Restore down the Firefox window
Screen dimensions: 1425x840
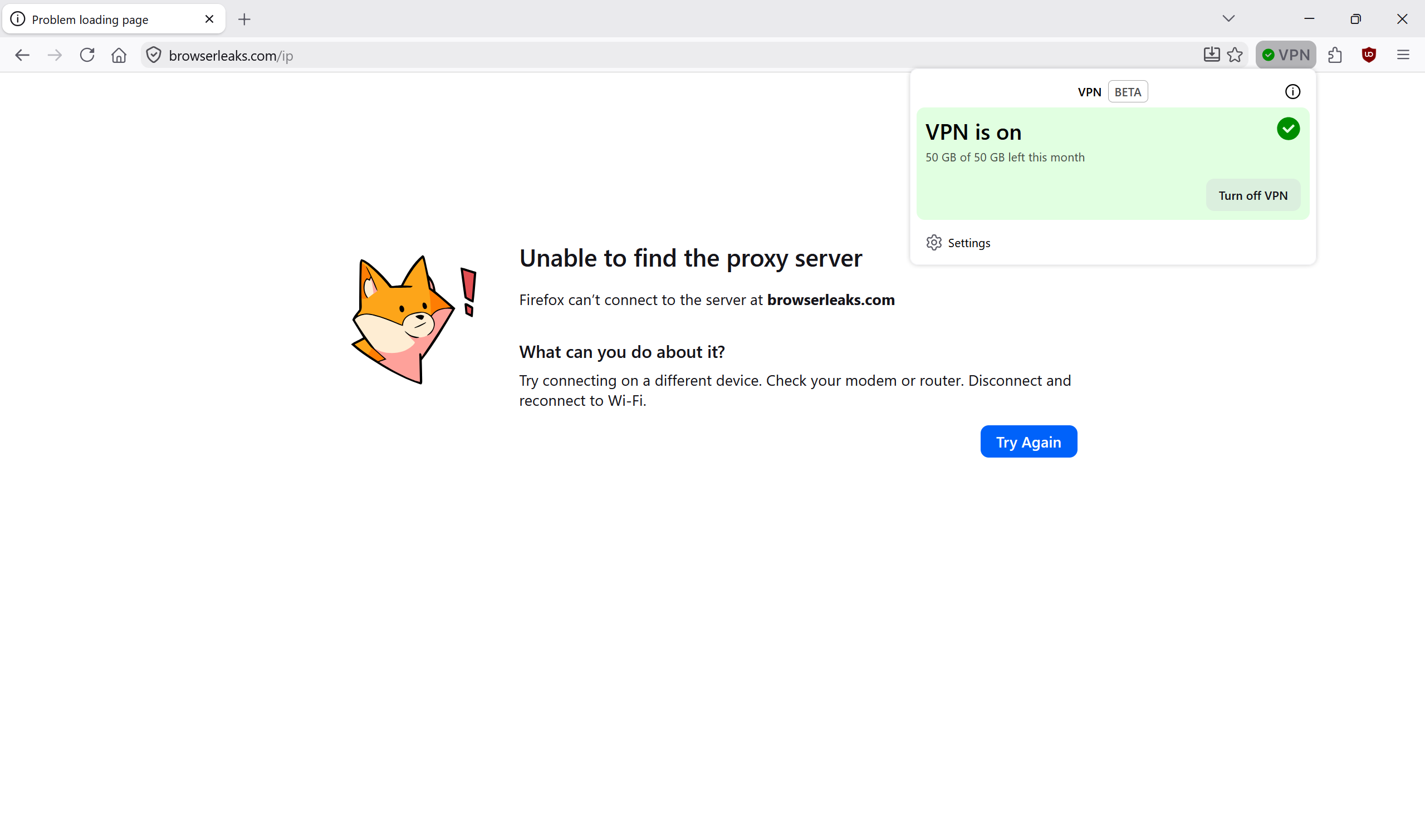click(x=1355, y=19)
